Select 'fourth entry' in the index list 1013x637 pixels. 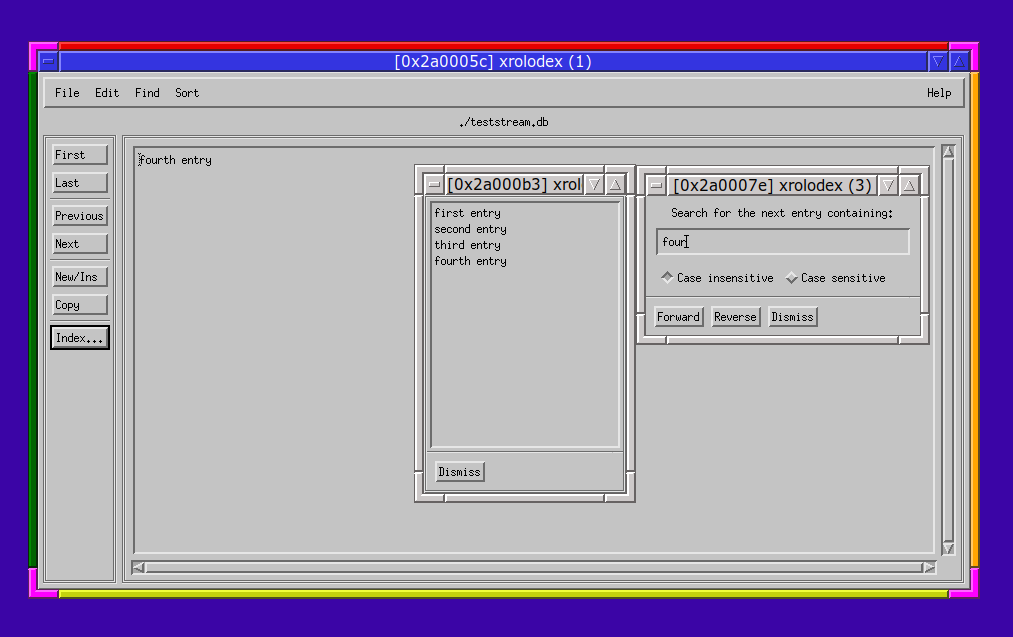click(470, 262)
